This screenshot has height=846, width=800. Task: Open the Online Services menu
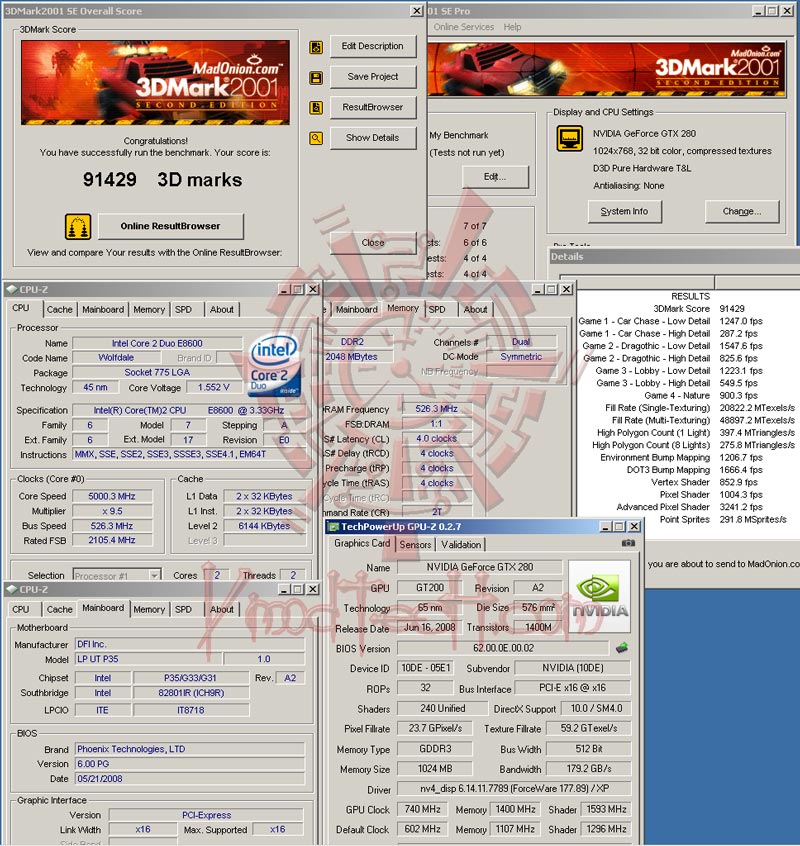coord(464,27)
